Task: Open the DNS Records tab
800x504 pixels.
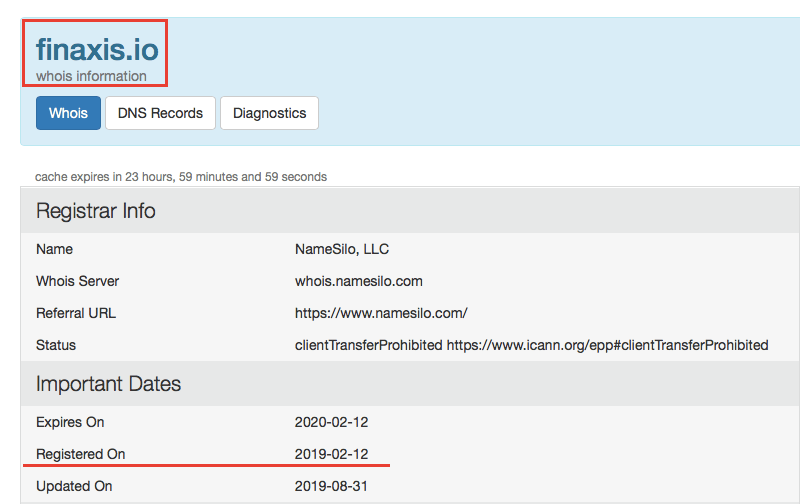Action: tap(160, 113)
